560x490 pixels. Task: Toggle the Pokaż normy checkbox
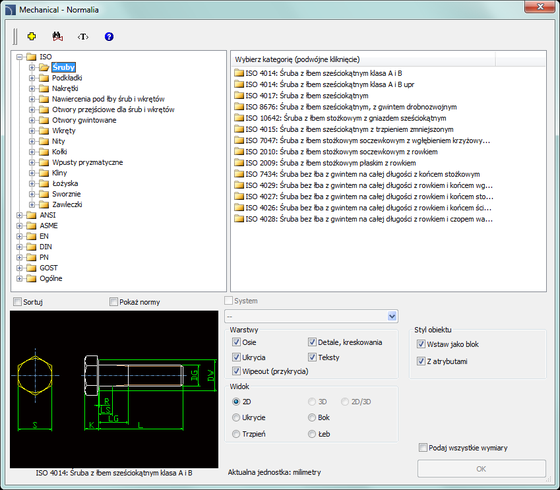pos(113,302)
